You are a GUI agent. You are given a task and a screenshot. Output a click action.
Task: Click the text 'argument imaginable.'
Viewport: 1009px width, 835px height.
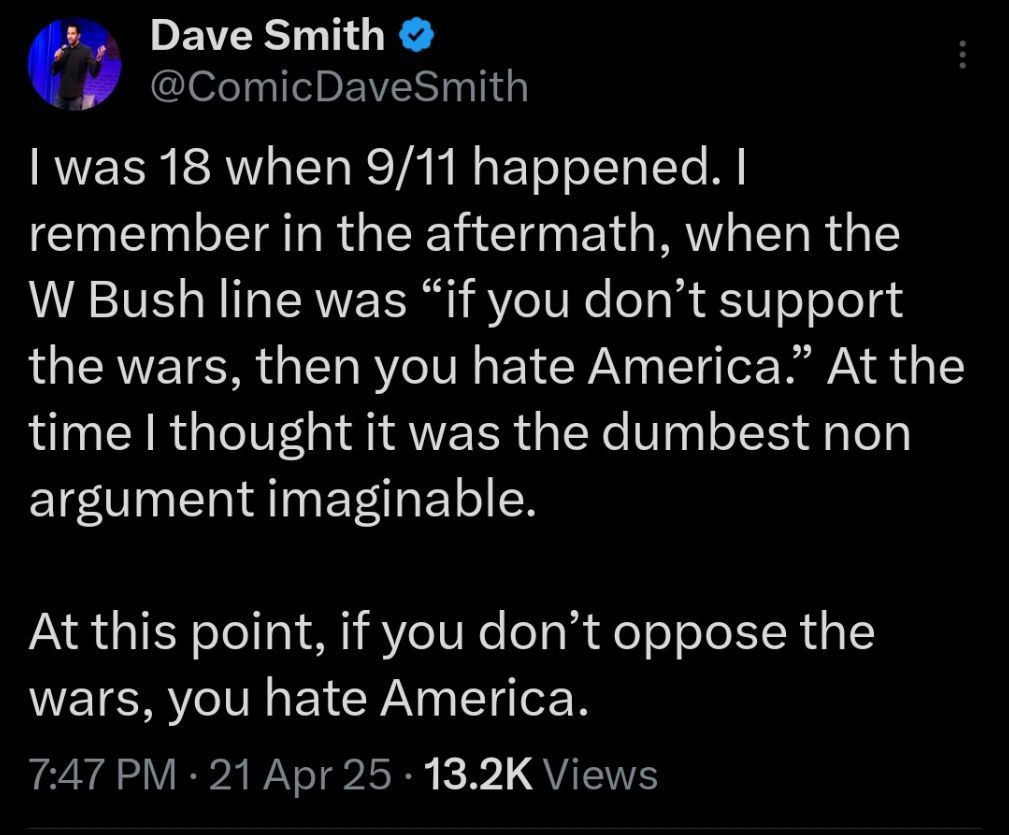(282, 500)
